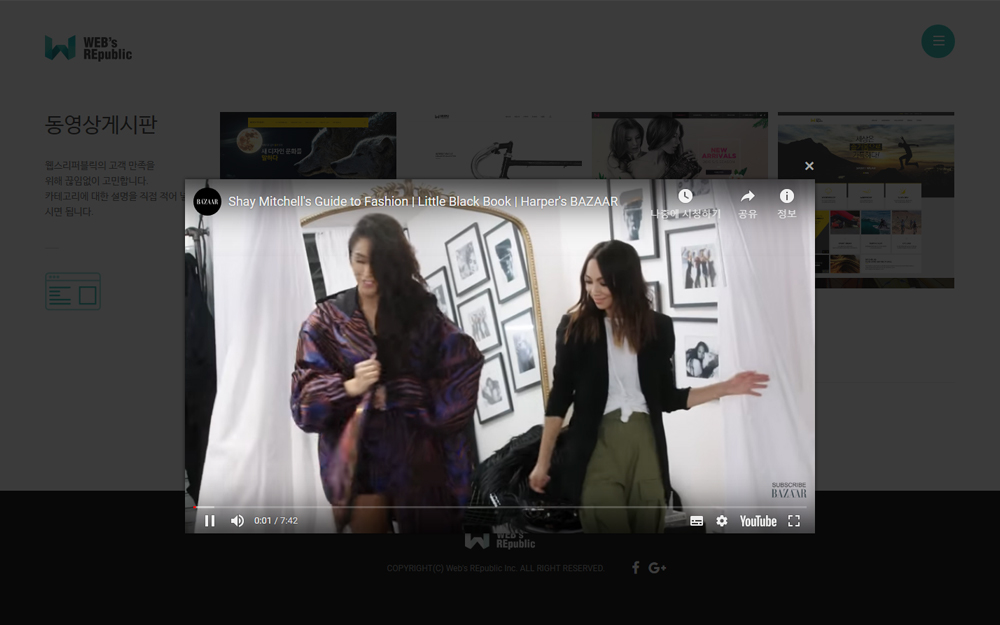The height and width of the screenshot is (625, 1000).
Task: Enter fullscreen mode
Action: [794, 521]
